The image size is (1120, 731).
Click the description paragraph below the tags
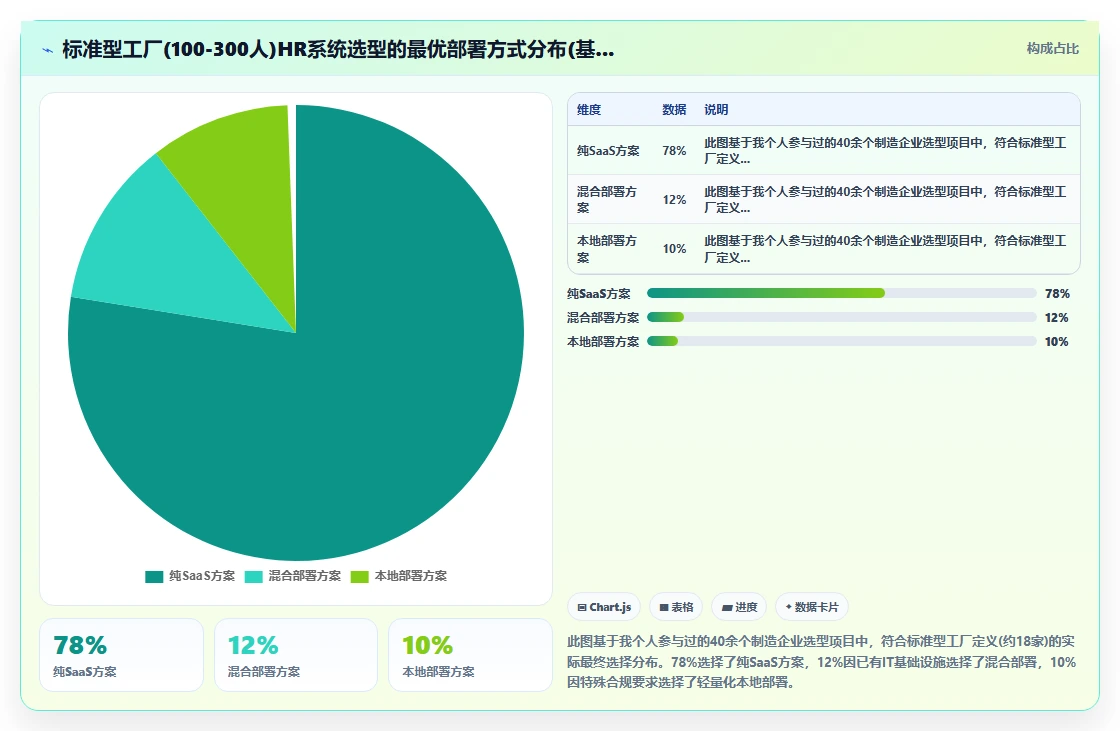click(821, 662)
